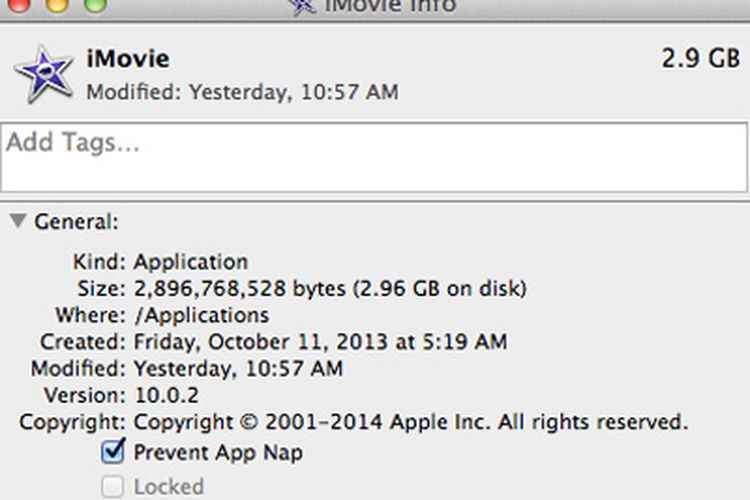This screenshot has height=500, width=750.
Task: Click the small iMovie icon in title bar
Action: click(x=302, y=7)
